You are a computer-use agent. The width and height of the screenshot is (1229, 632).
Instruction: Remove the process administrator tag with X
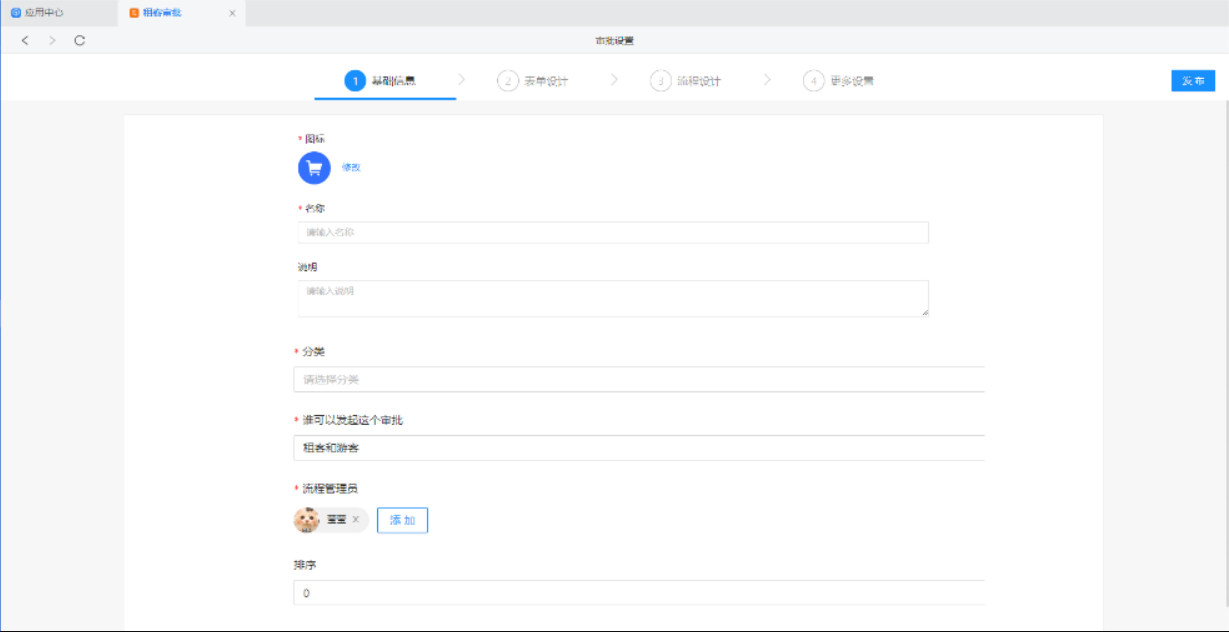355,520
